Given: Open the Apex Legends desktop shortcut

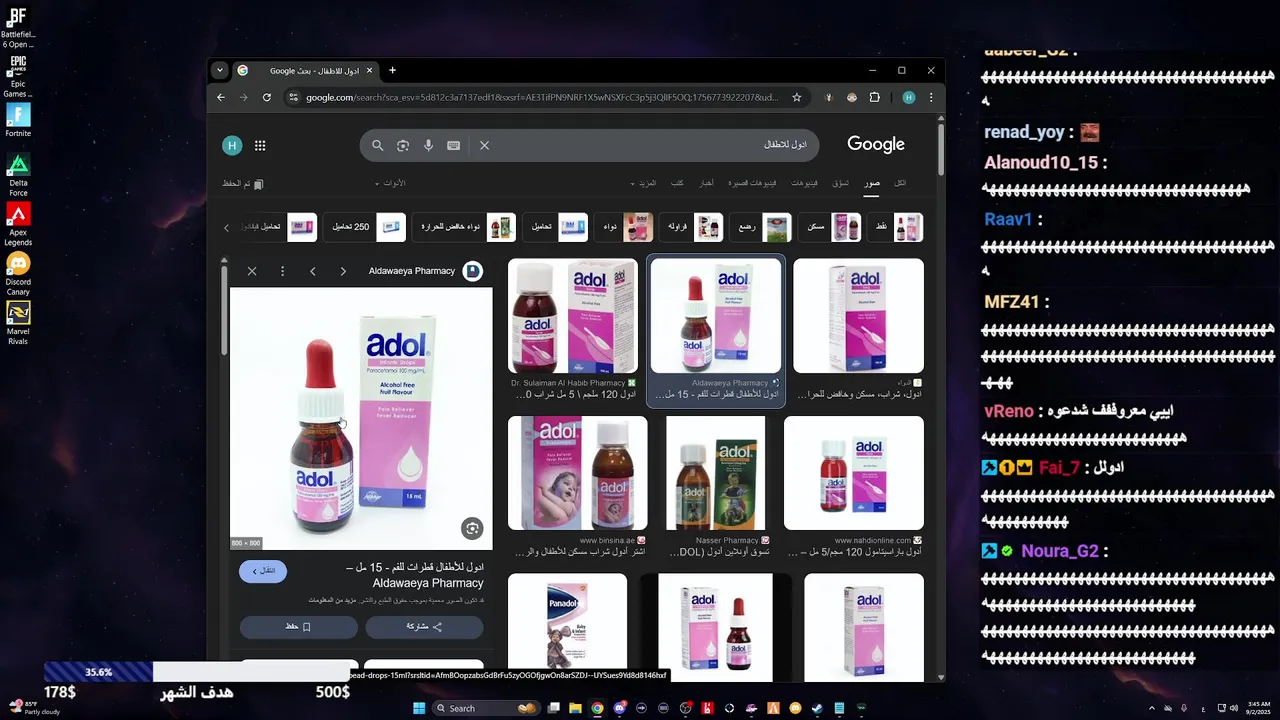Looking at the screenshot, I should tap(18, 225).
